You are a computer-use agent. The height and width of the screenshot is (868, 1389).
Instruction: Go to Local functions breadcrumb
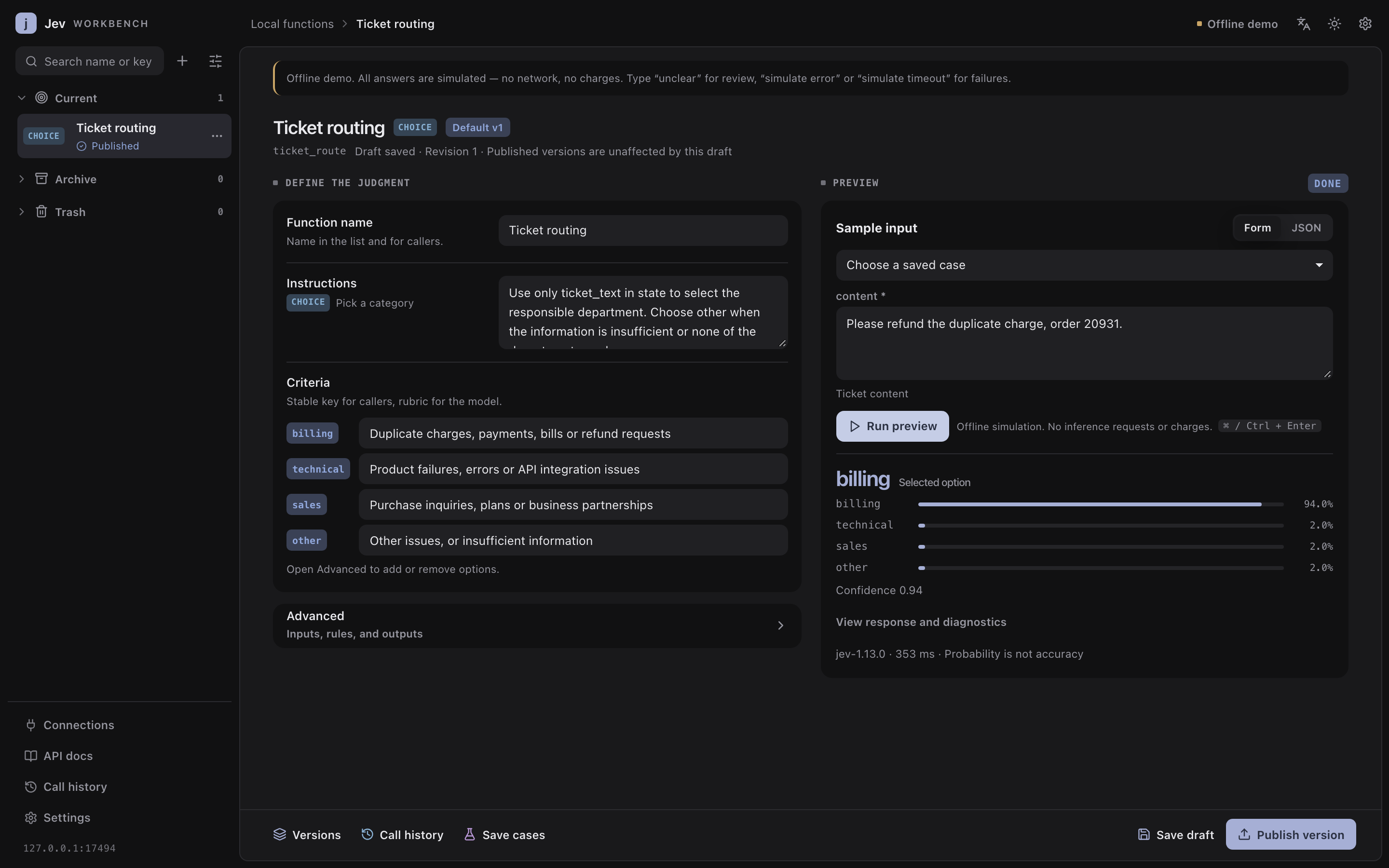(x=292, y=24)
